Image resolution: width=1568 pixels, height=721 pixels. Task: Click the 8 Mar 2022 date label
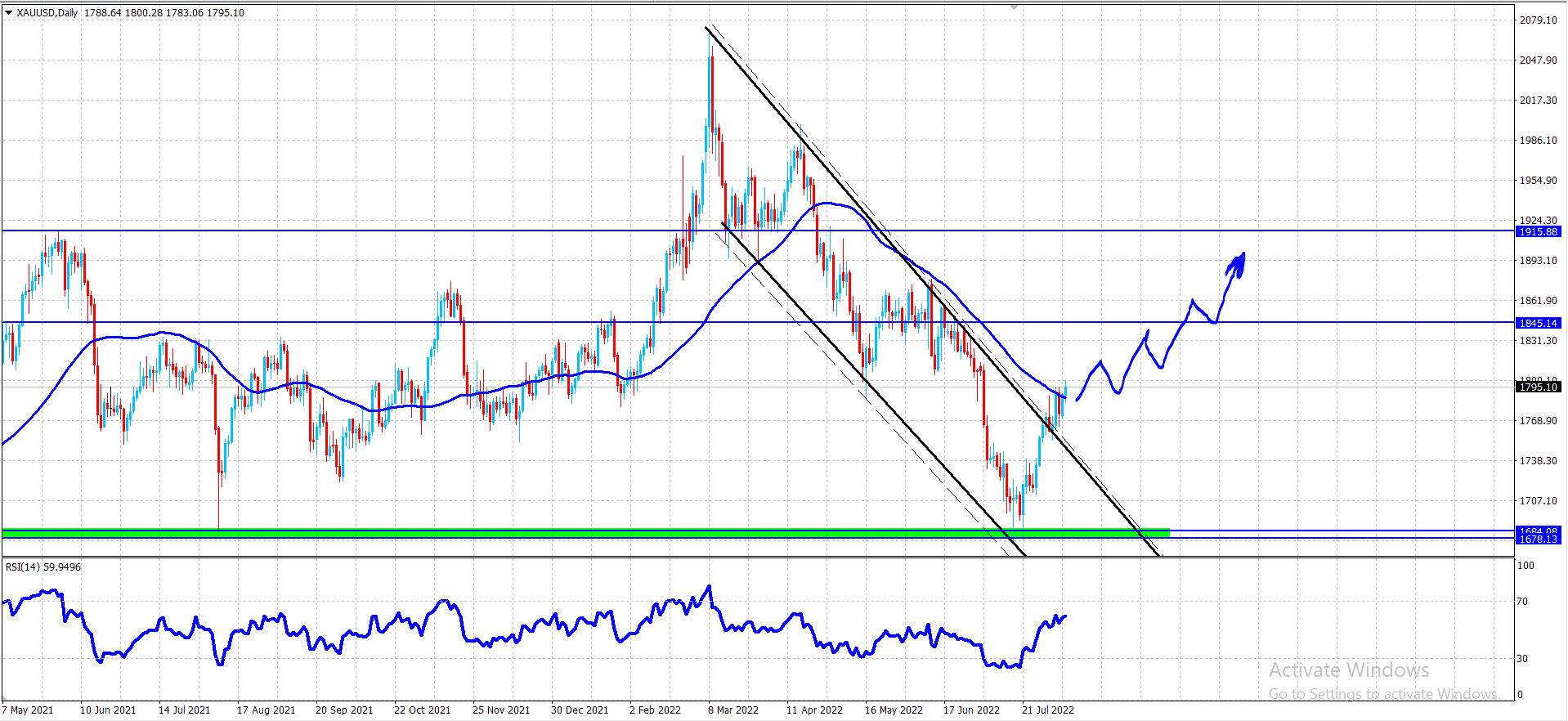coord(733,710)
